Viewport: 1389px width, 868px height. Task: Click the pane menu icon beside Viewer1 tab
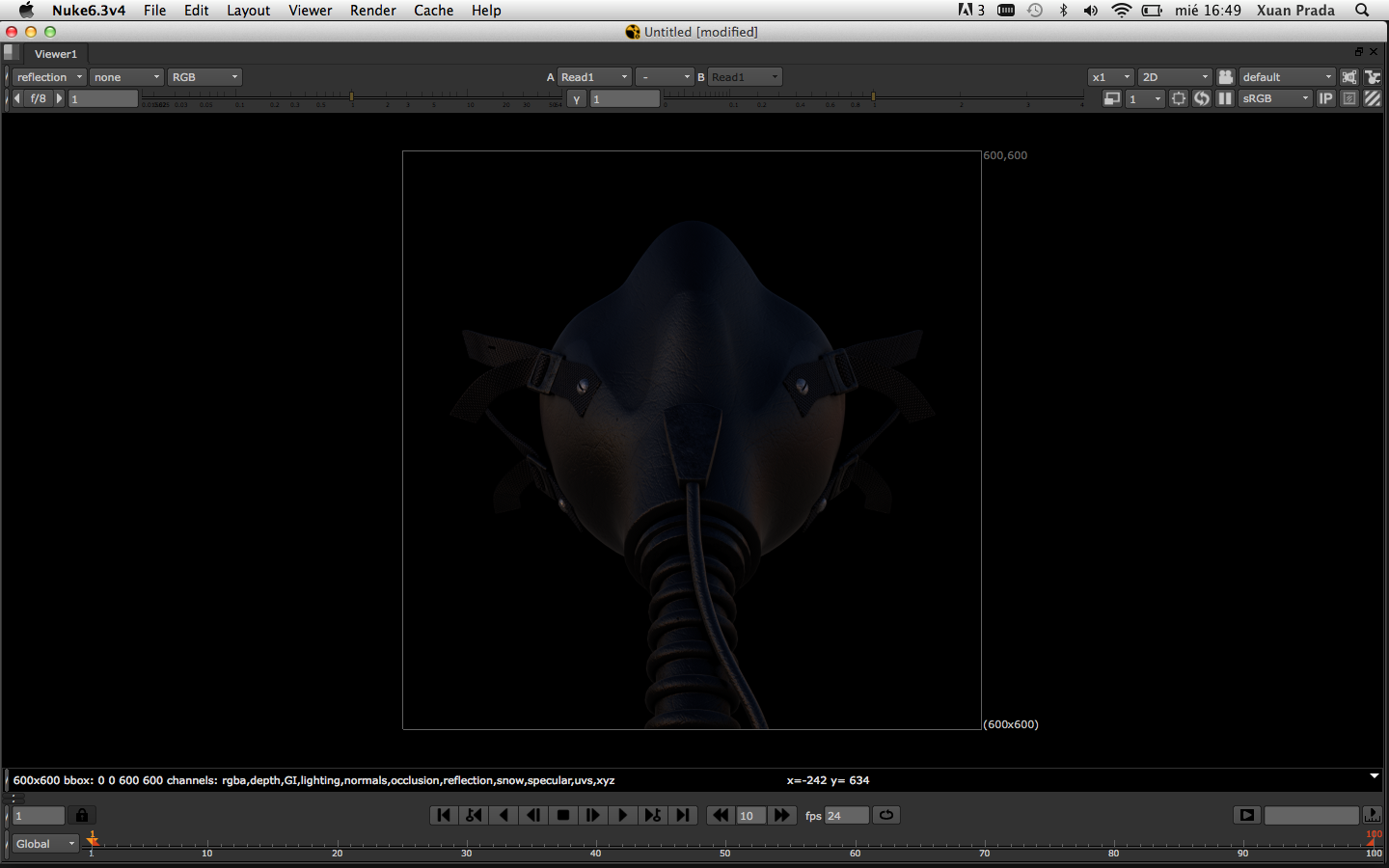pos(11,53)
